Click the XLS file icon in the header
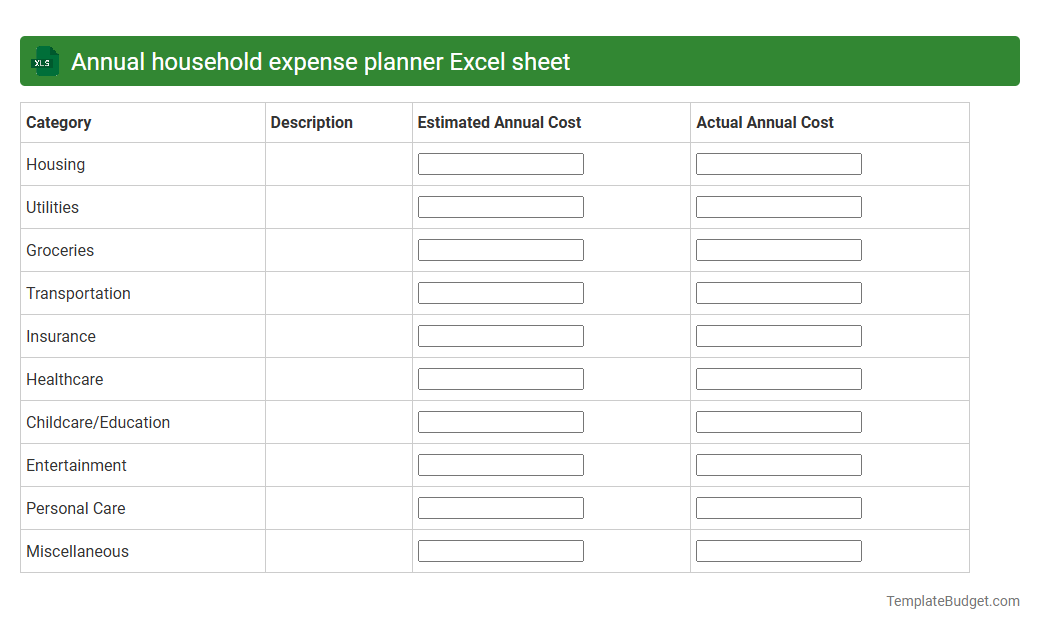1040x630 pixels. [x=44, y=61]
